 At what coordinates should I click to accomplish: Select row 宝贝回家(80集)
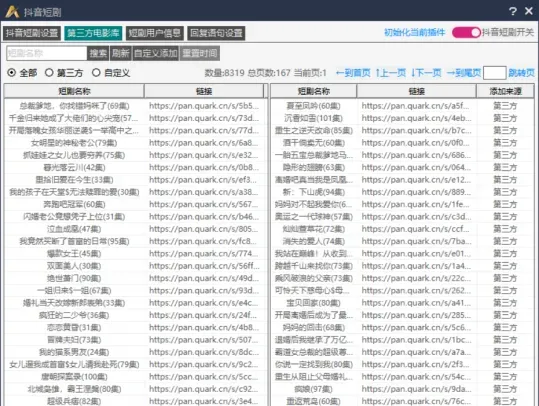[313, 303]
